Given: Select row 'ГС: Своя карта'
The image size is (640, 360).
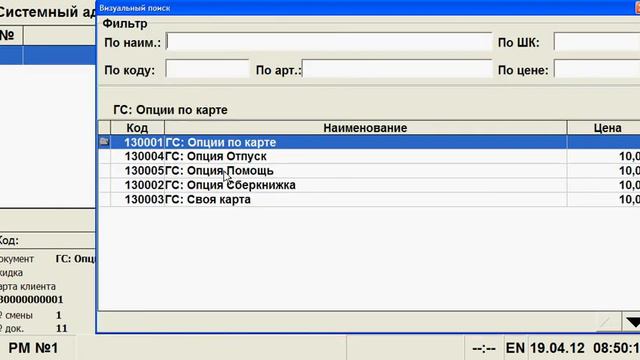Looking at the screenshot, I should coord(369,199).
